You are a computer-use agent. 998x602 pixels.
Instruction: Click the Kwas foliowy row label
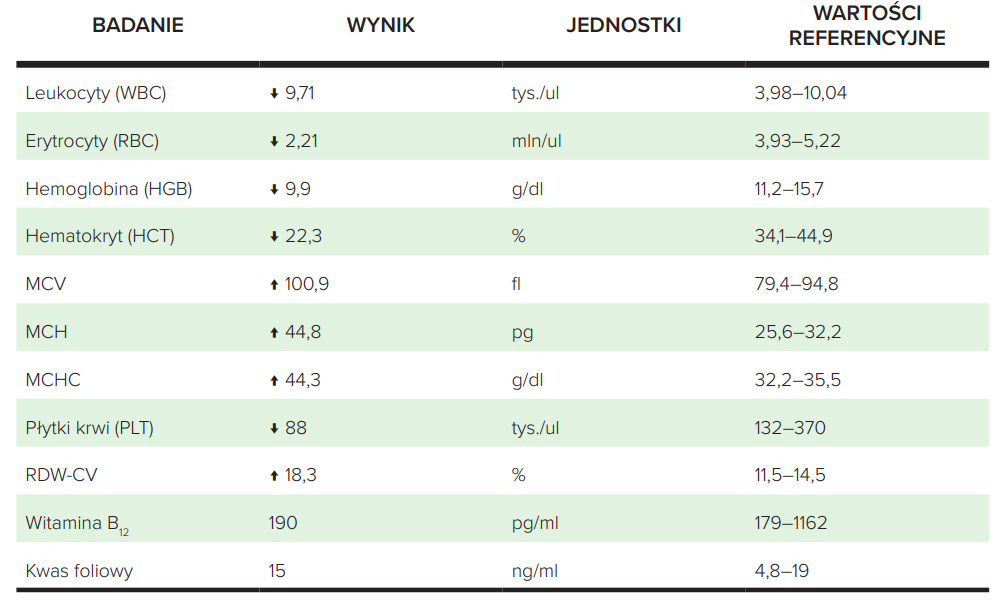click(79, 571)
